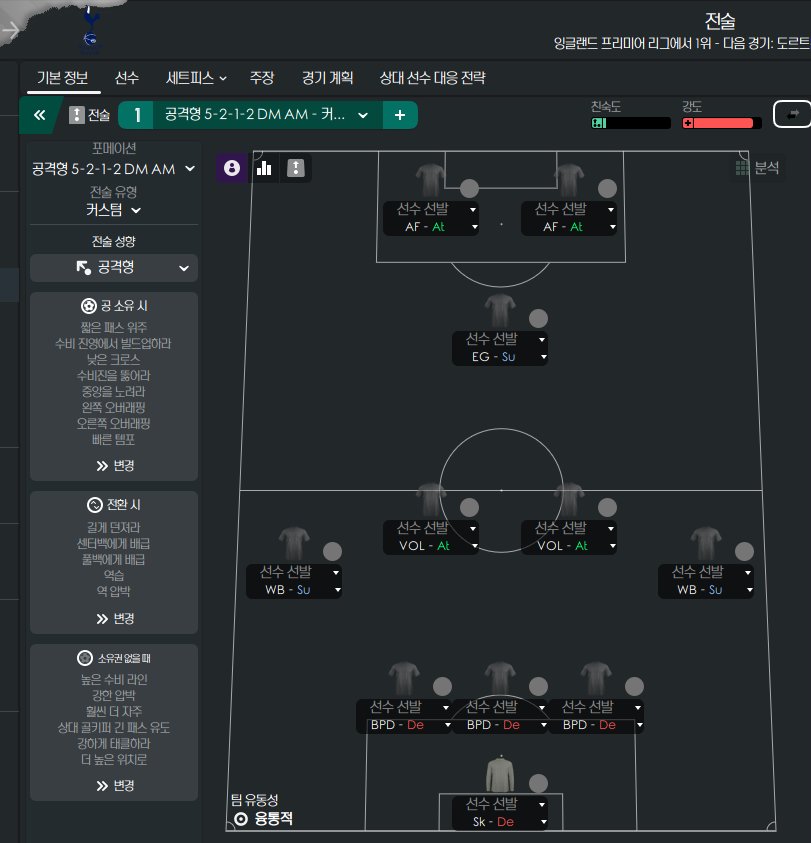Viewport: 811px width, 843px height.
Task: Click the goalkeeper shirt icon
Action: [500, 775]
